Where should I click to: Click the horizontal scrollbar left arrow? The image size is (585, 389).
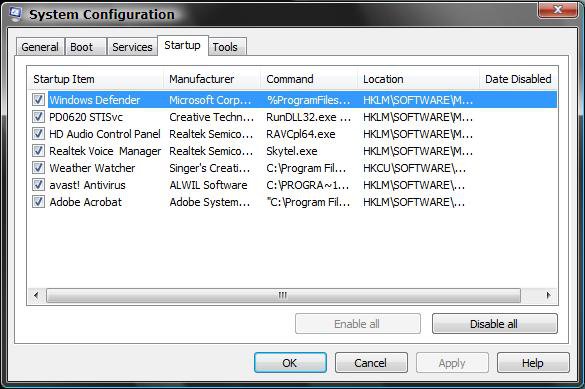[x=36, y=295]
